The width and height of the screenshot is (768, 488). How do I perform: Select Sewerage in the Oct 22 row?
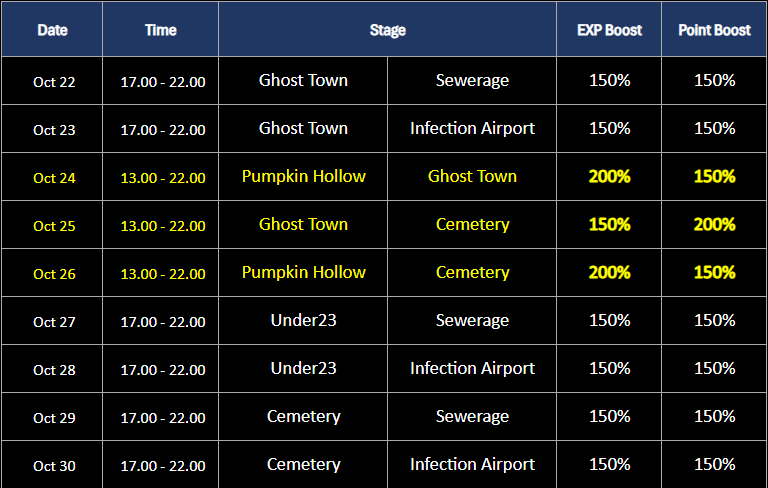point(472,80)
